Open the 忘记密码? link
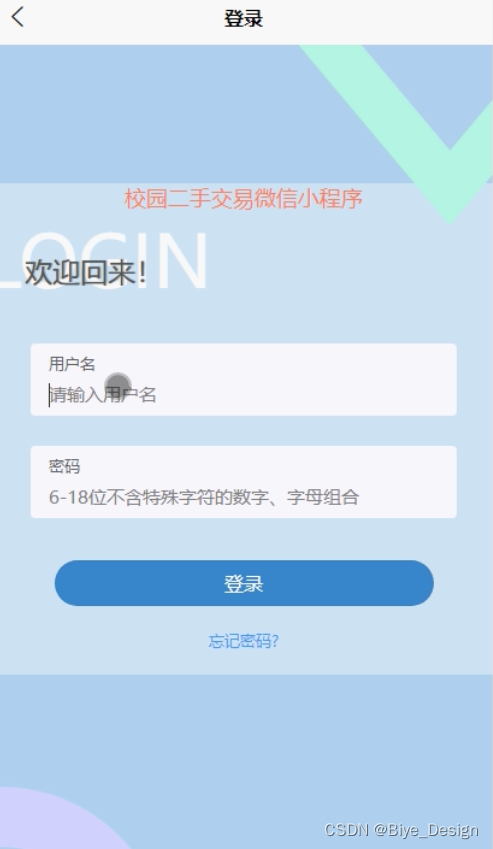 point(244,641)
